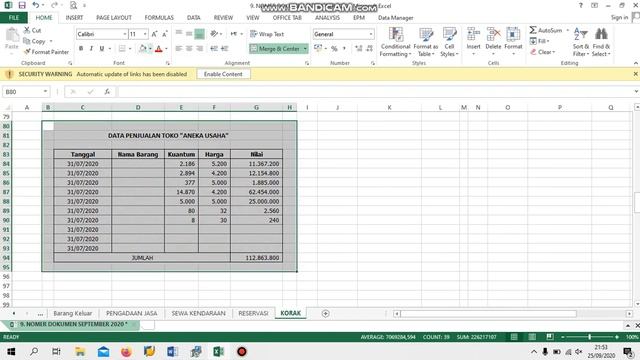Switch to REVIEW ribbon tab
The width and height of the screenshot is (640, 360).
[223, 18]
